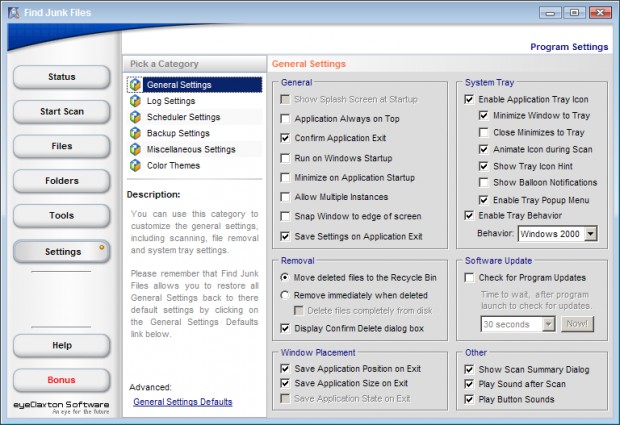Enable Show Balloon Notifications
The height and width of the screenshot is (425, 620).
click(x=484, y=183)
